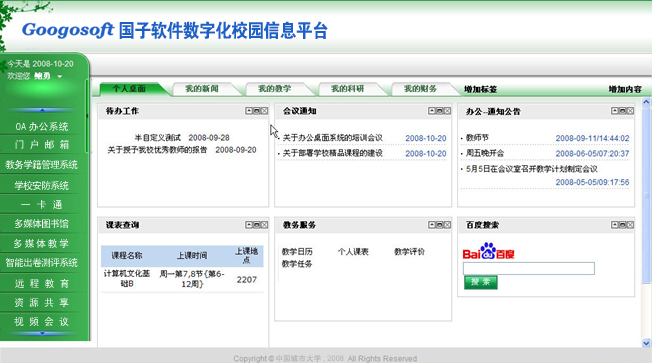Click the 上课时间 column header
Viewport: 652px width, 363px height.
[192, 256]
